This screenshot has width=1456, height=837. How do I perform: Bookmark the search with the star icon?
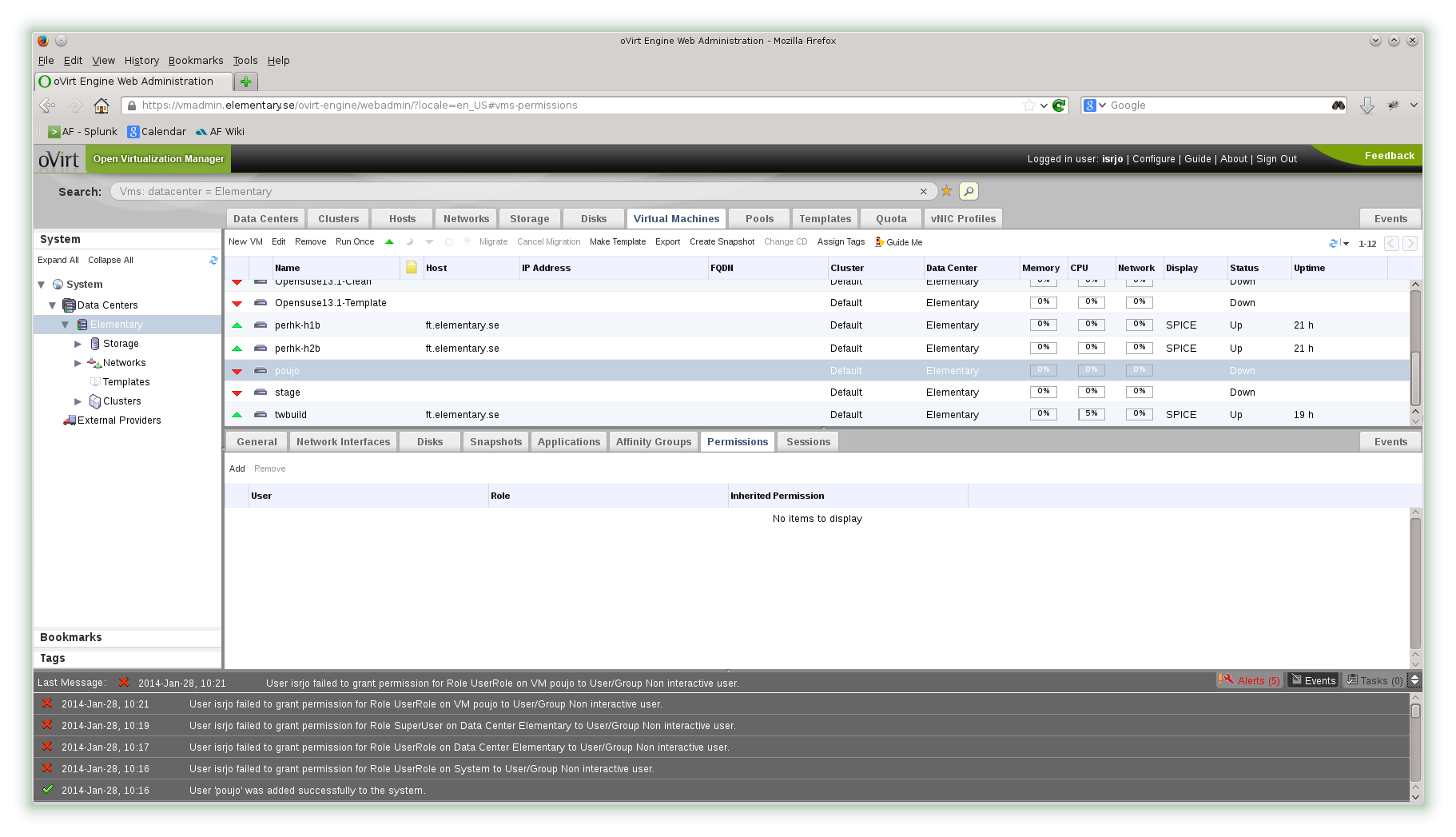pos(947,191)
